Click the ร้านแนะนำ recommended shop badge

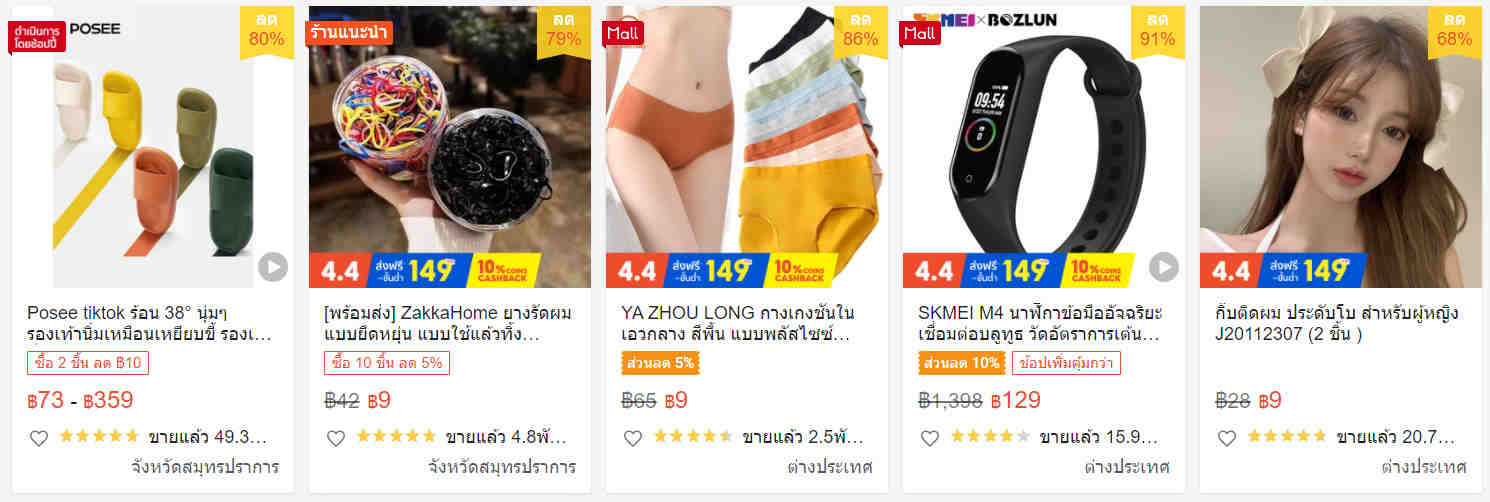tap(349, 32)
